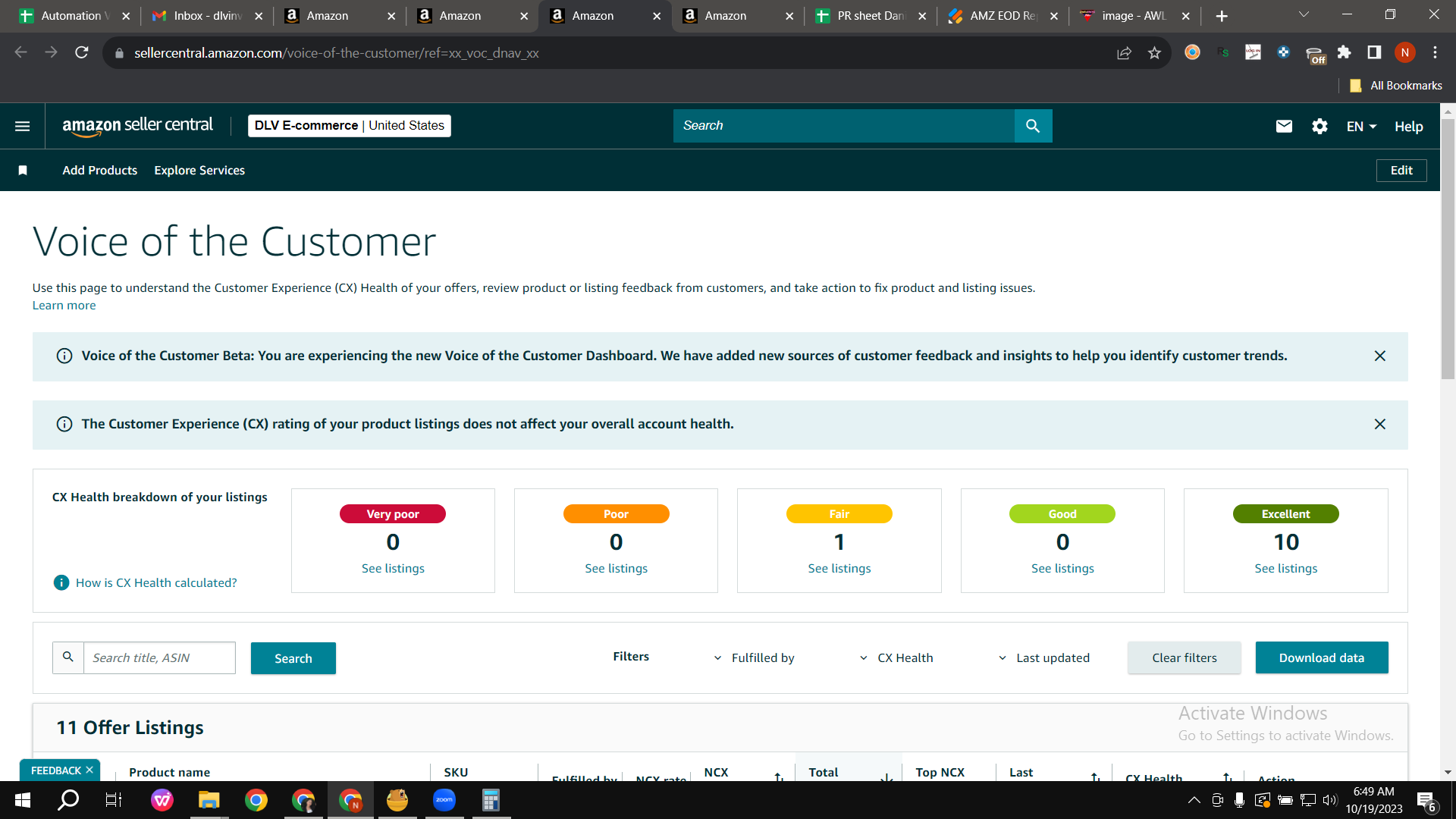Open Calculator from the taskbar

pos(491,800)
